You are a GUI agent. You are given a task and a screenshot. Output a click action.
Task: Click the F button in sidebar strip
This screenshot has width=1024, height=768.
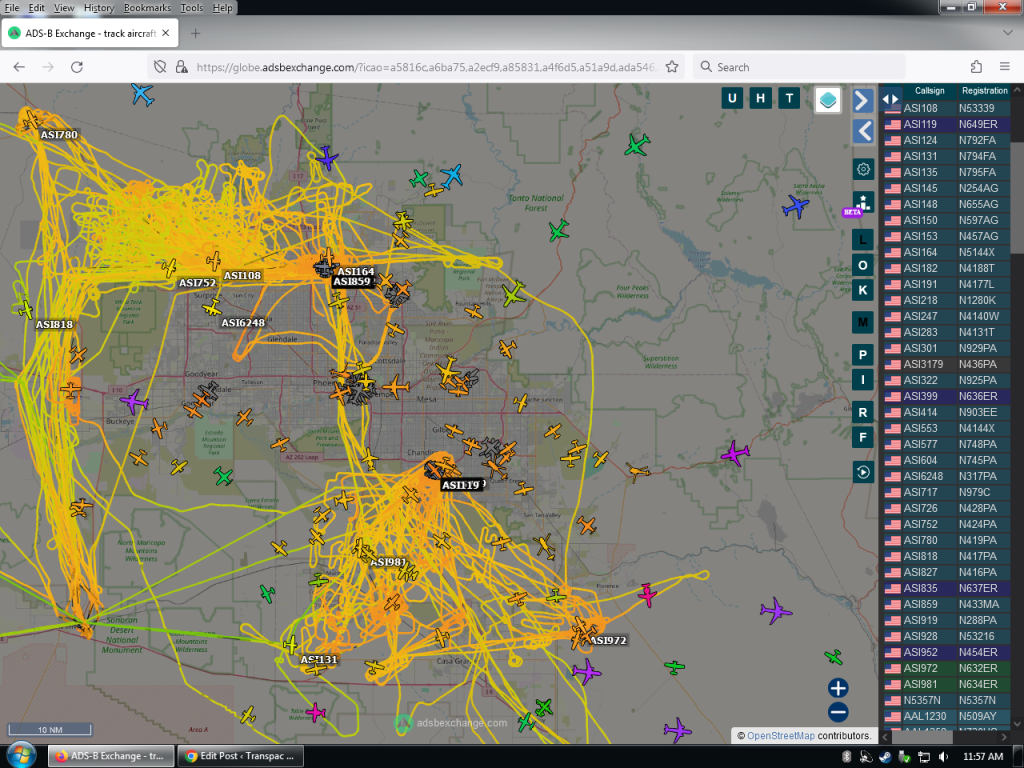pyautogui.click(x=863, y=437)
